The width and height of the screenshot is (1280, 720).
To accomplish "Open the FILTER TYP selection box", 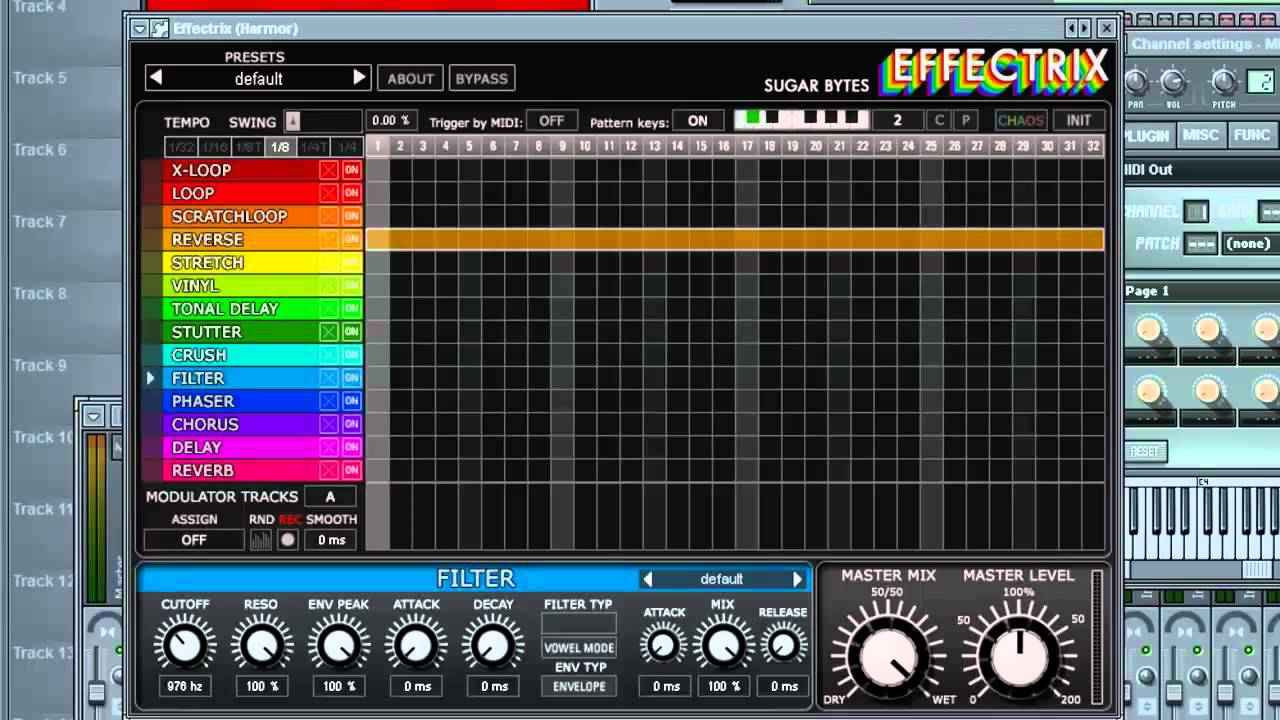I will click(x=579, y=624).
